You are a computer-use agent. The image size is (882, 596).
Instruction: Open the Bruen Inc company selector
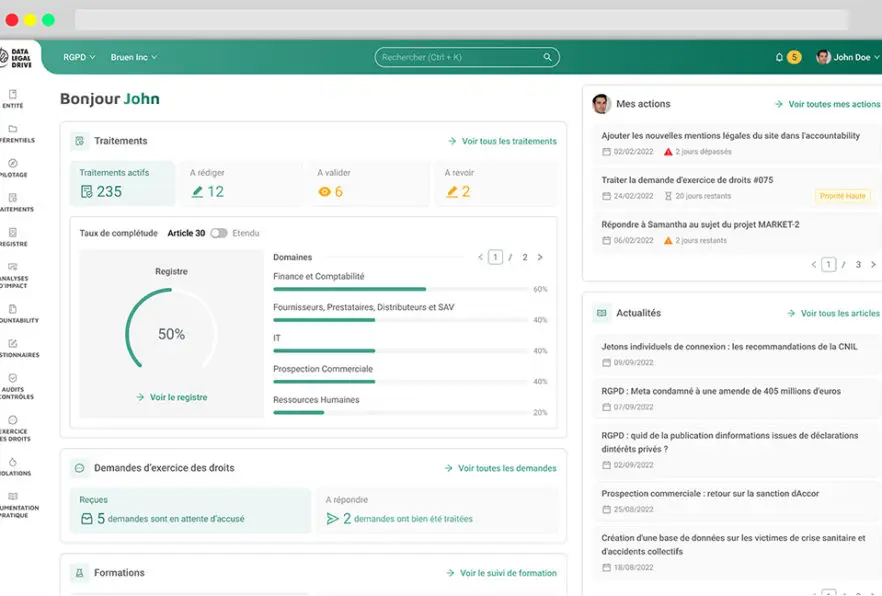(x=134, y=57)
